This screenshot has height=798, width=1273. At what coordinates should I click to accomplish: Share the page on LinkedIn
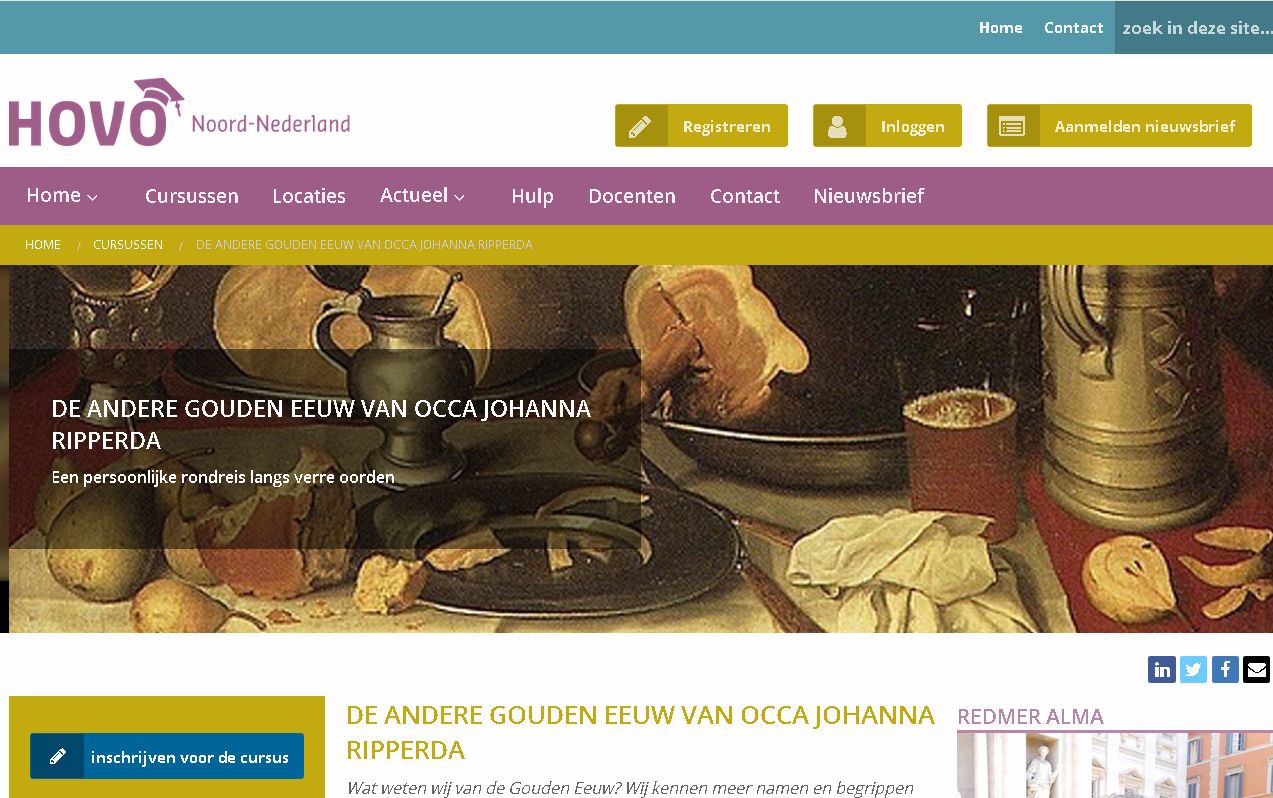[1161, 669]
